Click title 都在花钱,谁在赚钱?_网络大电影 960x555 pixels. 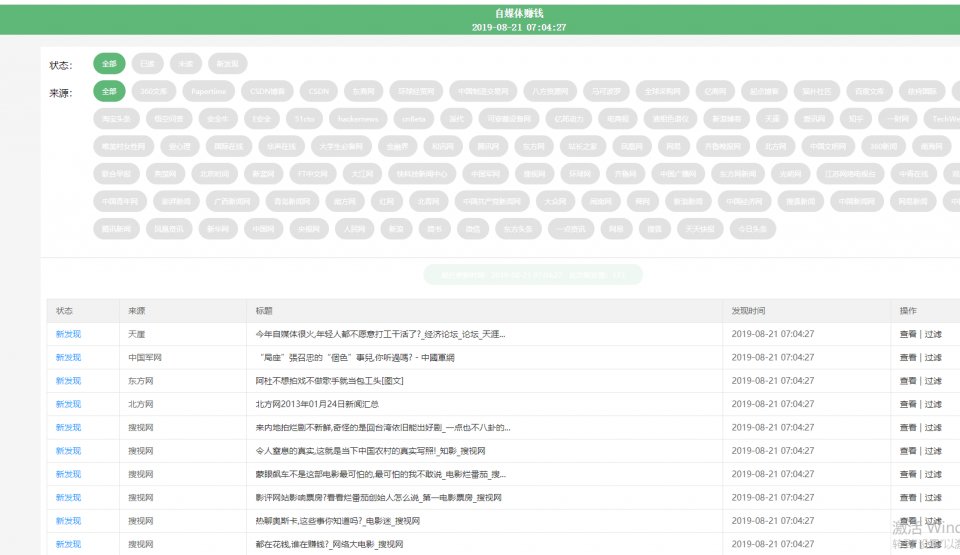click(329, 544)
